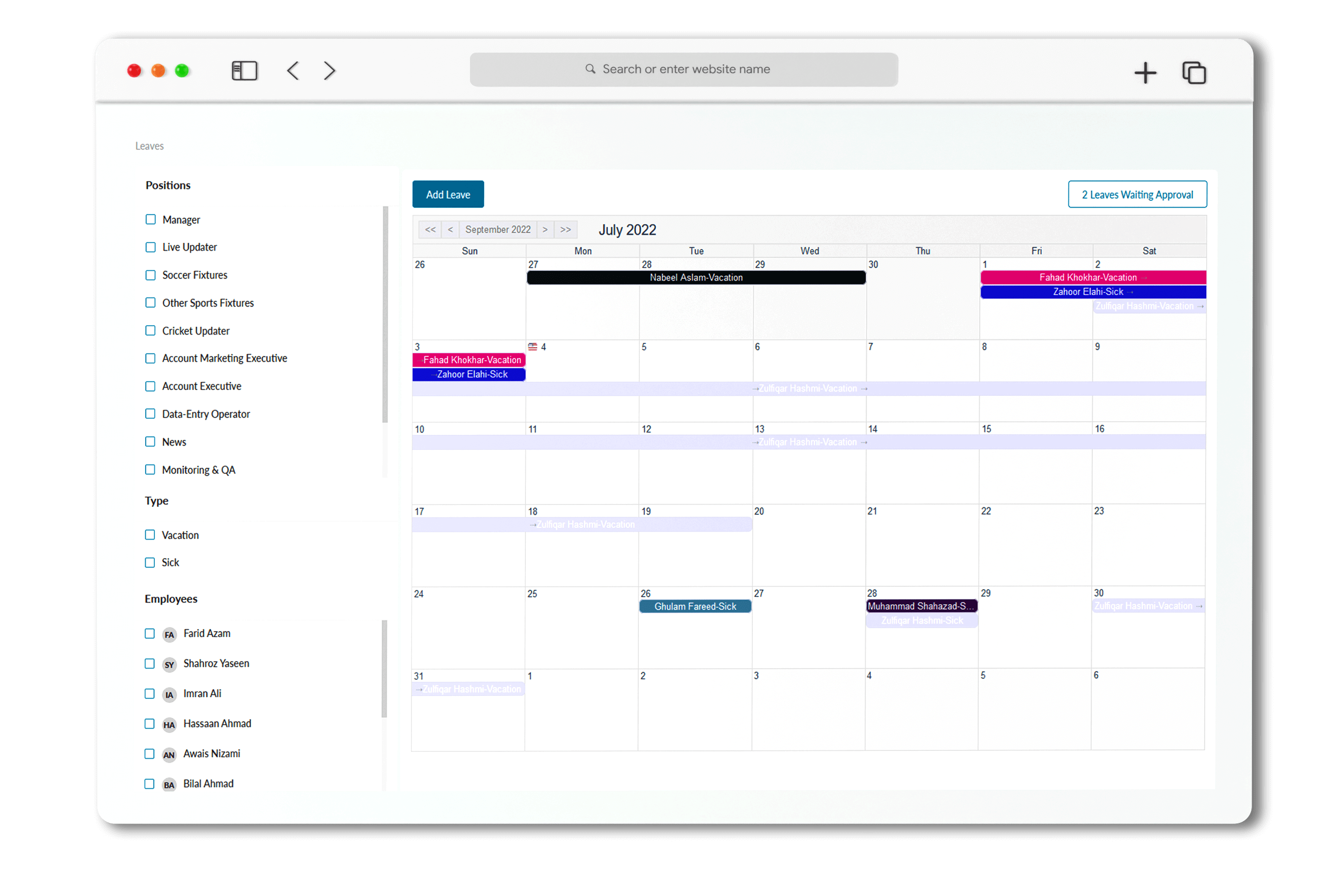
Task: Open Nabeel Aslam-Vacation leave entry
Action: pyautogui.click(x=696, y=278)
